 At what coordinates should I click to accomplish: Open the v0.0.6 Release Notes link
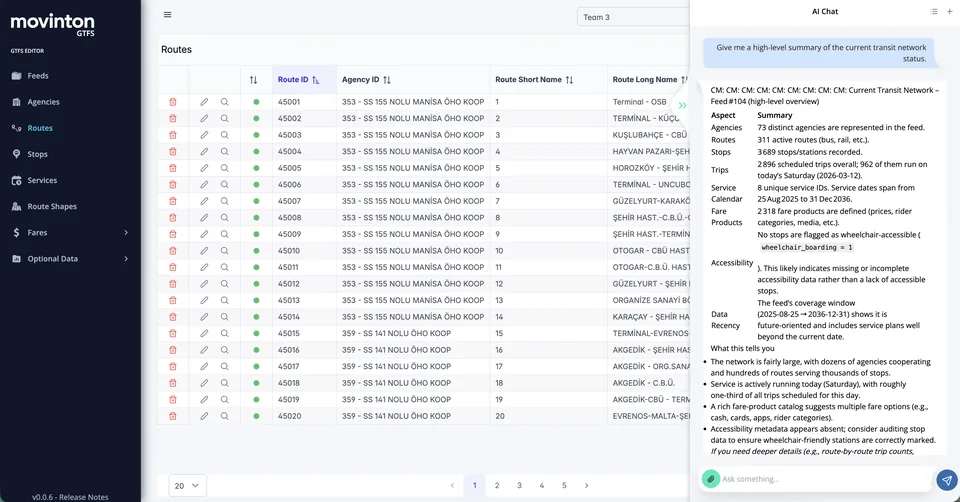click(x=70, y=497)
